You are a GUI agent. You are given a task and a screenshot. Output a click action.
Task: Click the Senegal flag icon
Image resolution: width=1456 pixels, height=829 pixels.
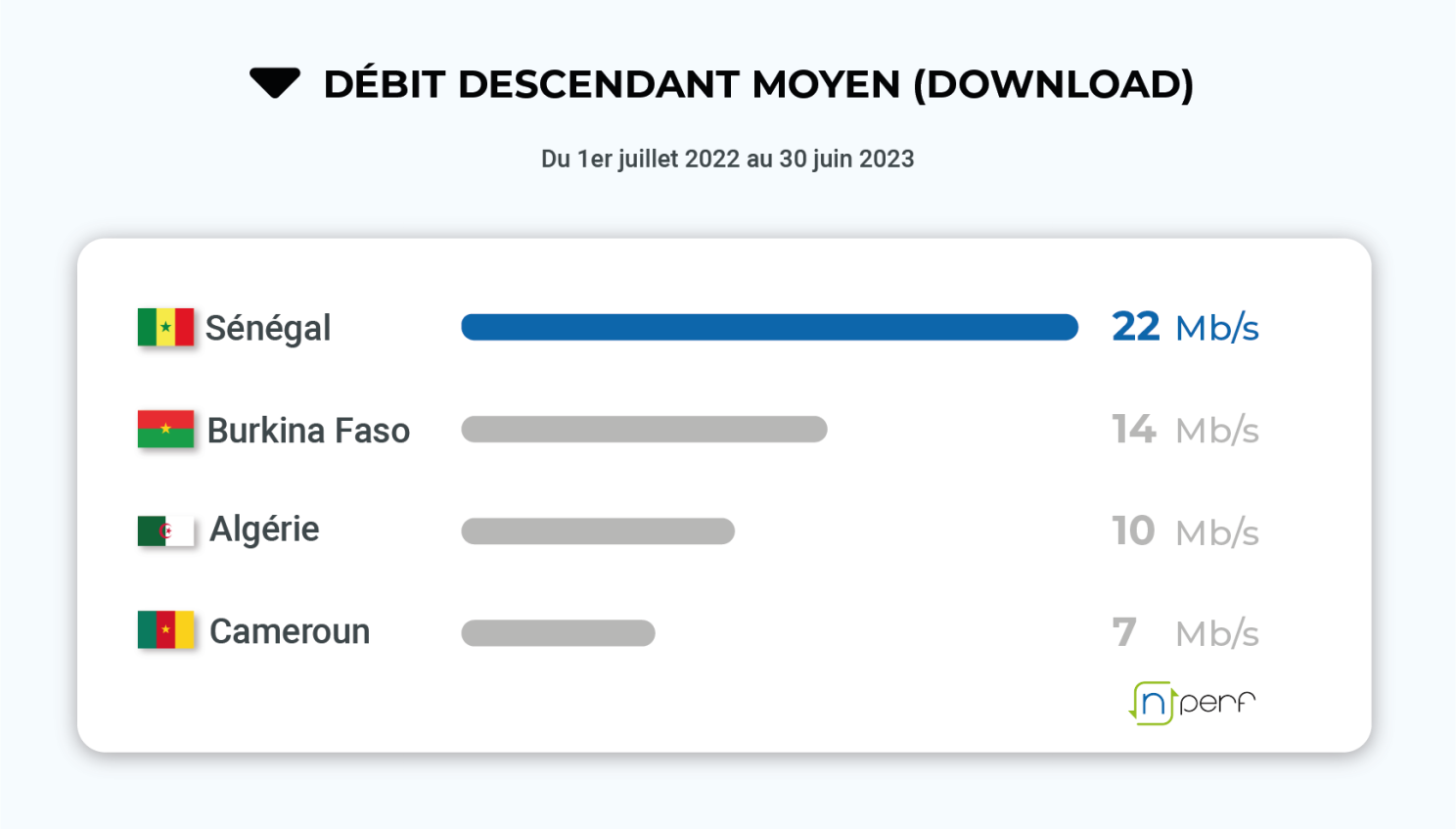click(165, 328)
